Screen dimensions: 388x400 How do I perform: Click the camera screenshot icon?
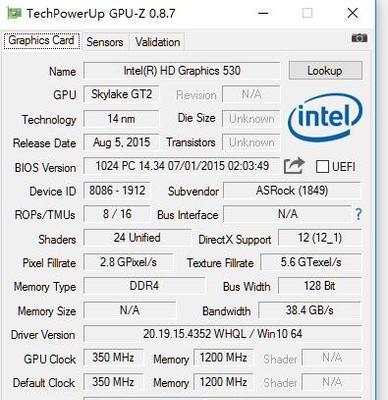[359, 38]
